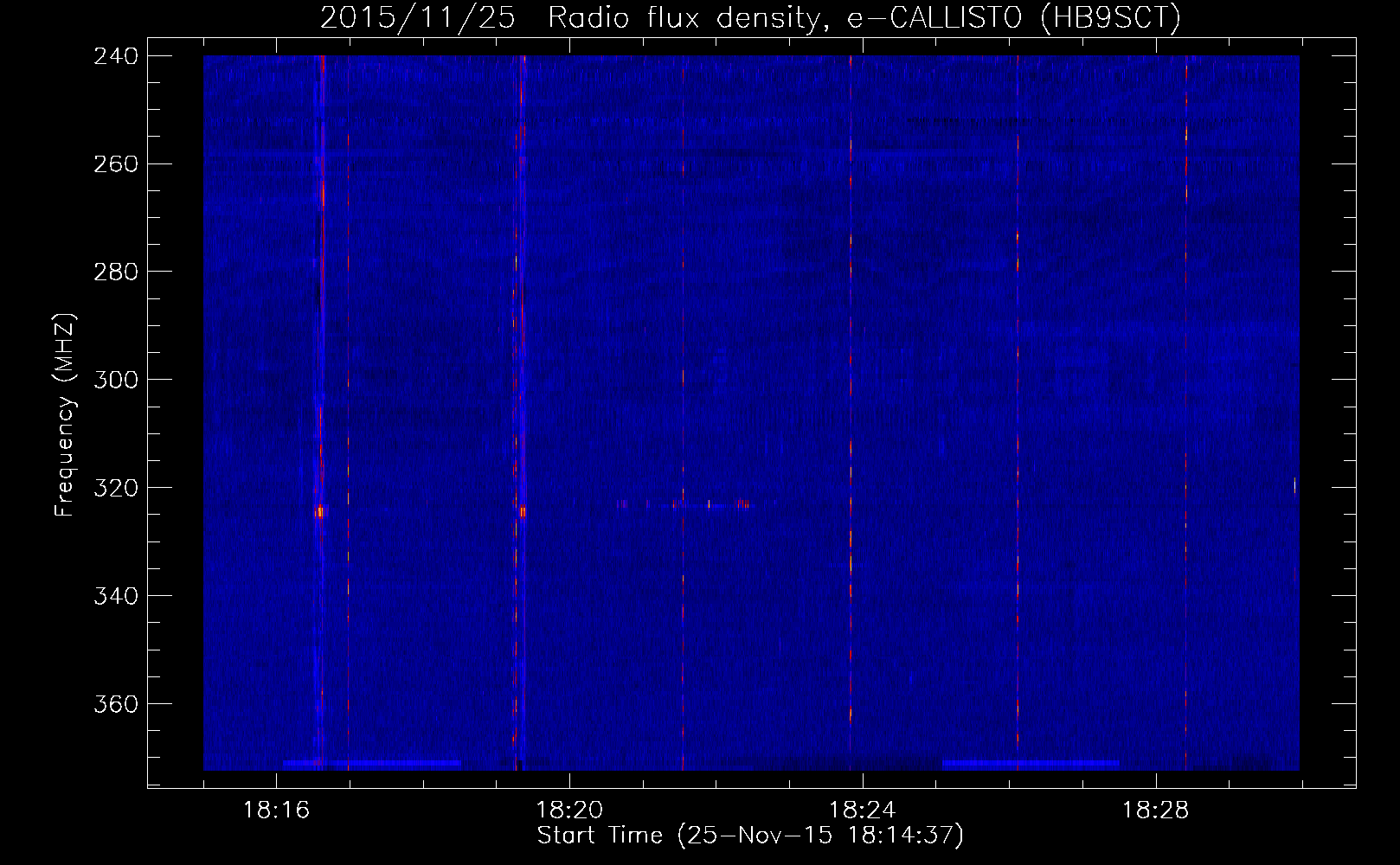Click the 18:20 time tick label
The height and width of the screenshot is (865, 1400).
click(x=569, y=811)
